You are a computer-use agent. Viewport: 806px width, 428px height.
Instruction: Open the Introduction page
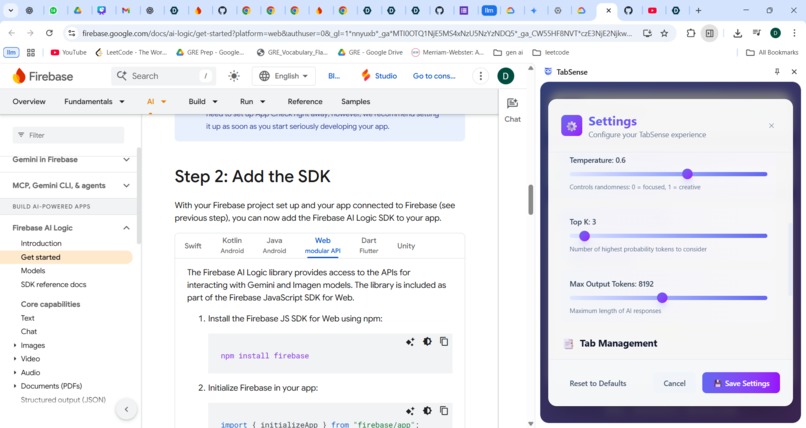41,243
